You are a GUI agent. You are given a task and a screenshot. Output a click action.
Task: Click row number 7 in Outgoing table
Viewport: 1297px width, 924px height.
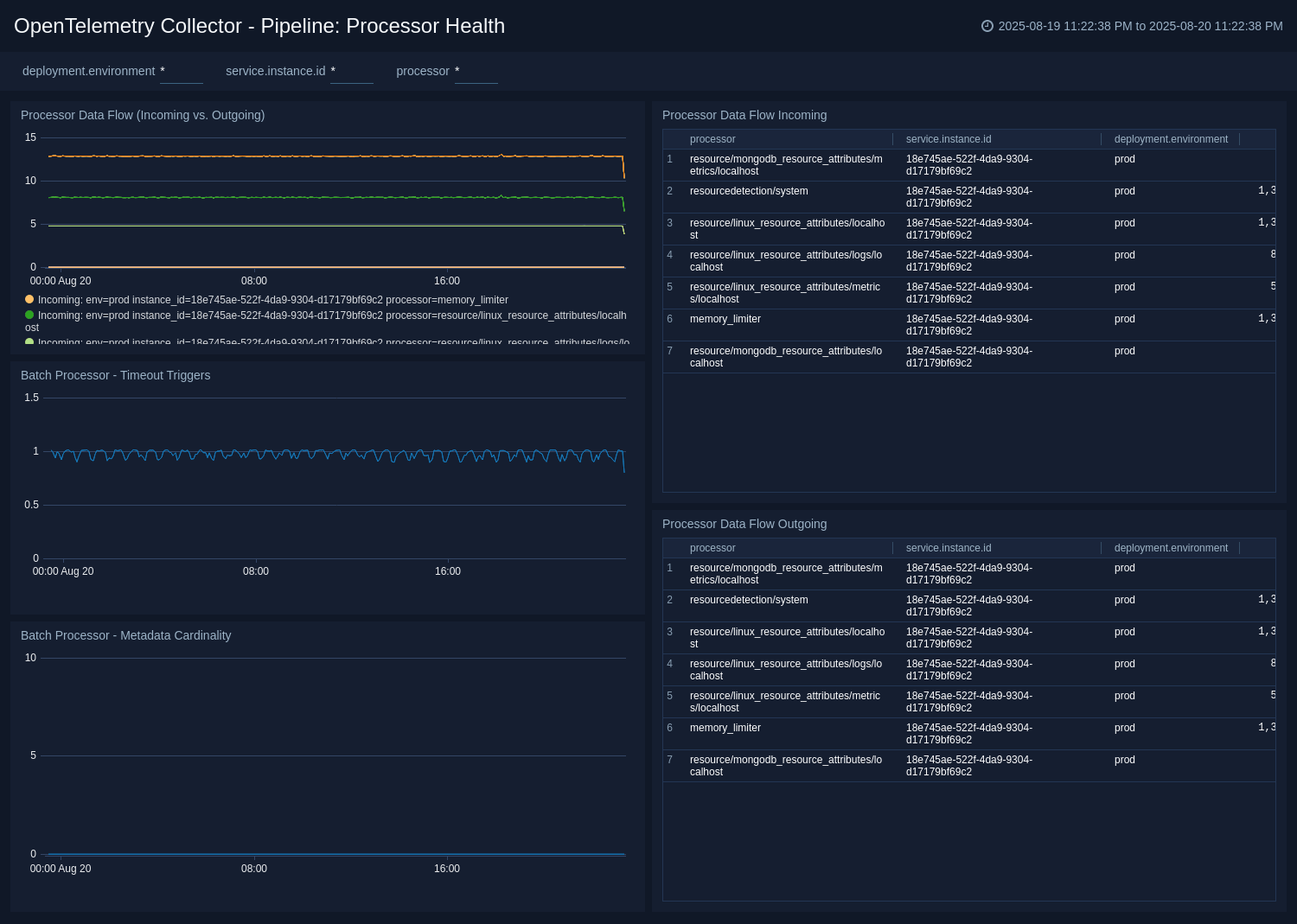[x=669, y=760]
